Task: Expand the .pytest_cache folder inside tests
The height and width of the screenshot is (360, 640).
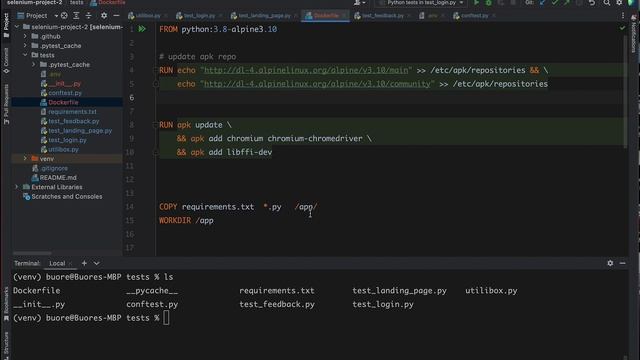Action: [34, 64]
